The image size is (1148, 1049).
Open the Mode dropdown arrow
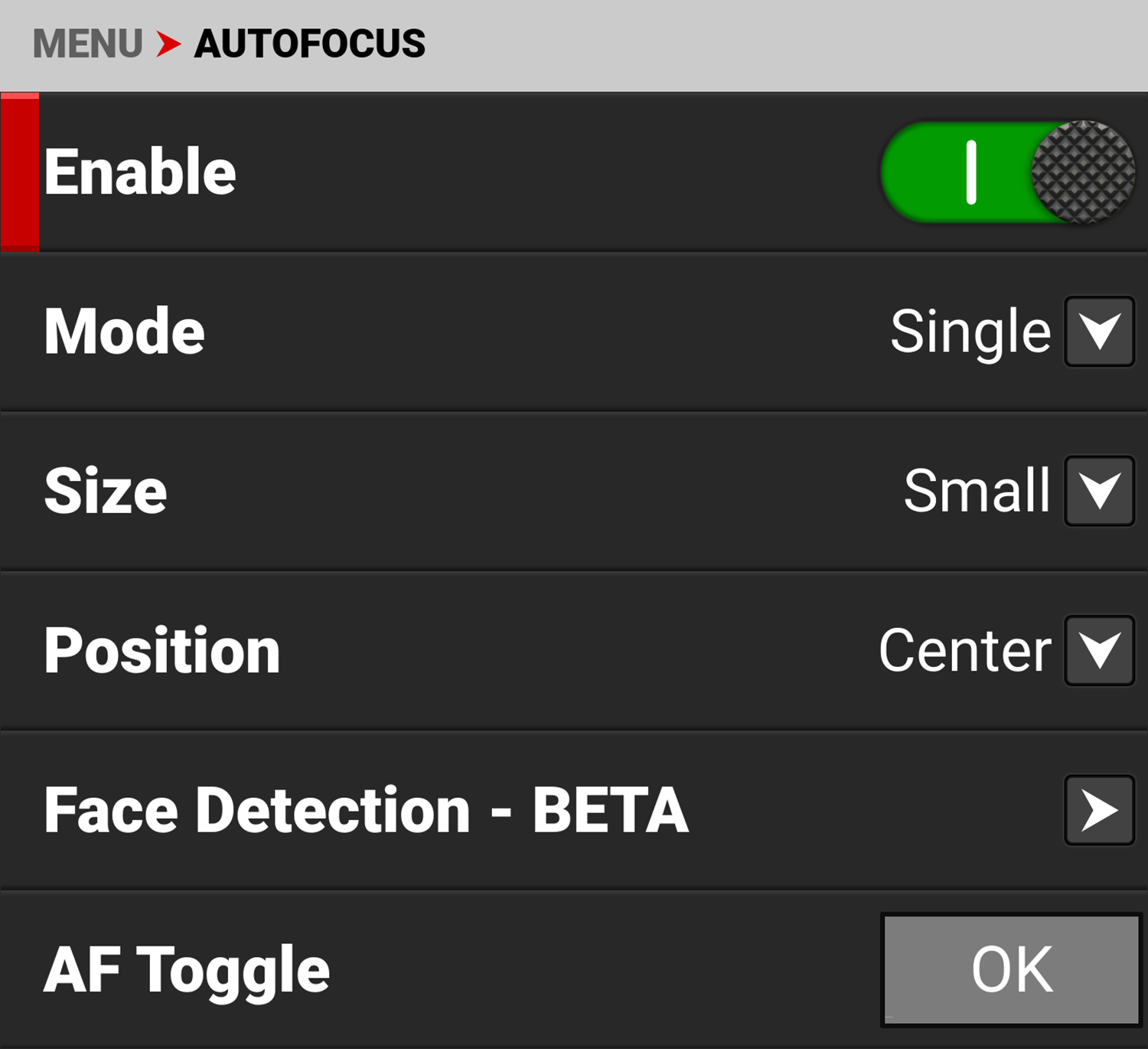click(x=1100, y=332)
